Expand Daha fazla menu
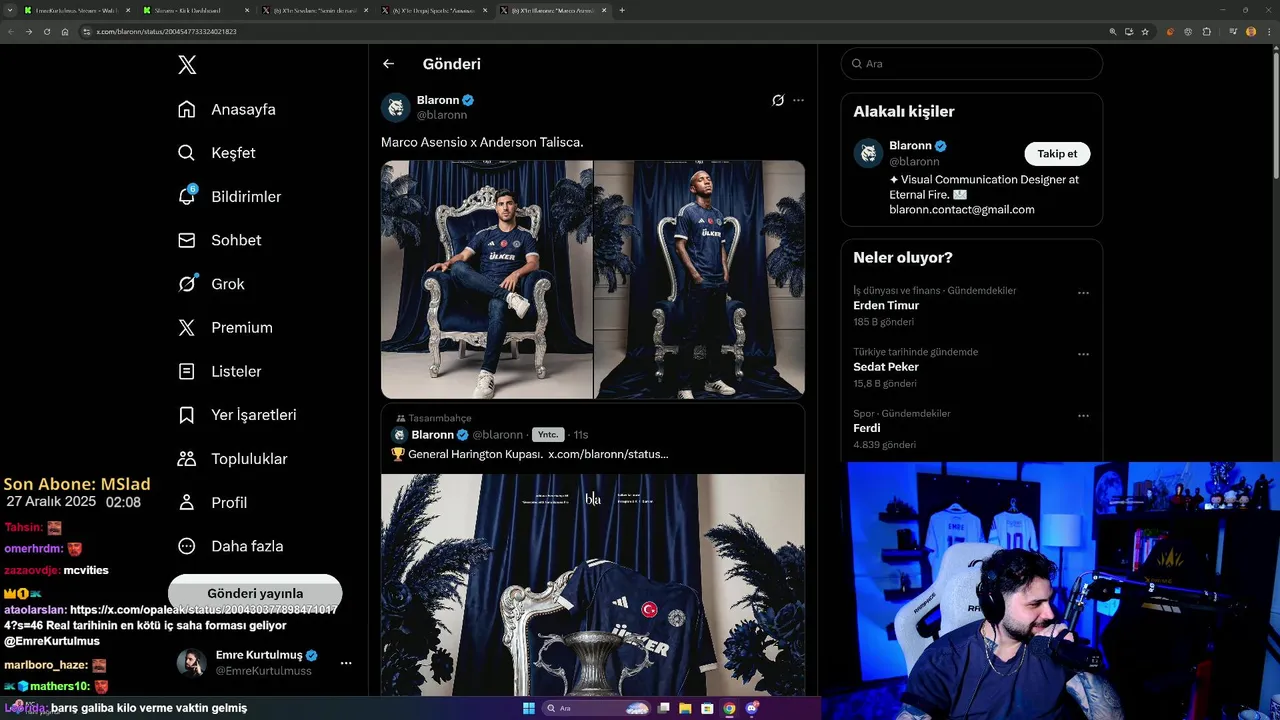This screenshot has height=720, width=1280. (x=231, y=546)
